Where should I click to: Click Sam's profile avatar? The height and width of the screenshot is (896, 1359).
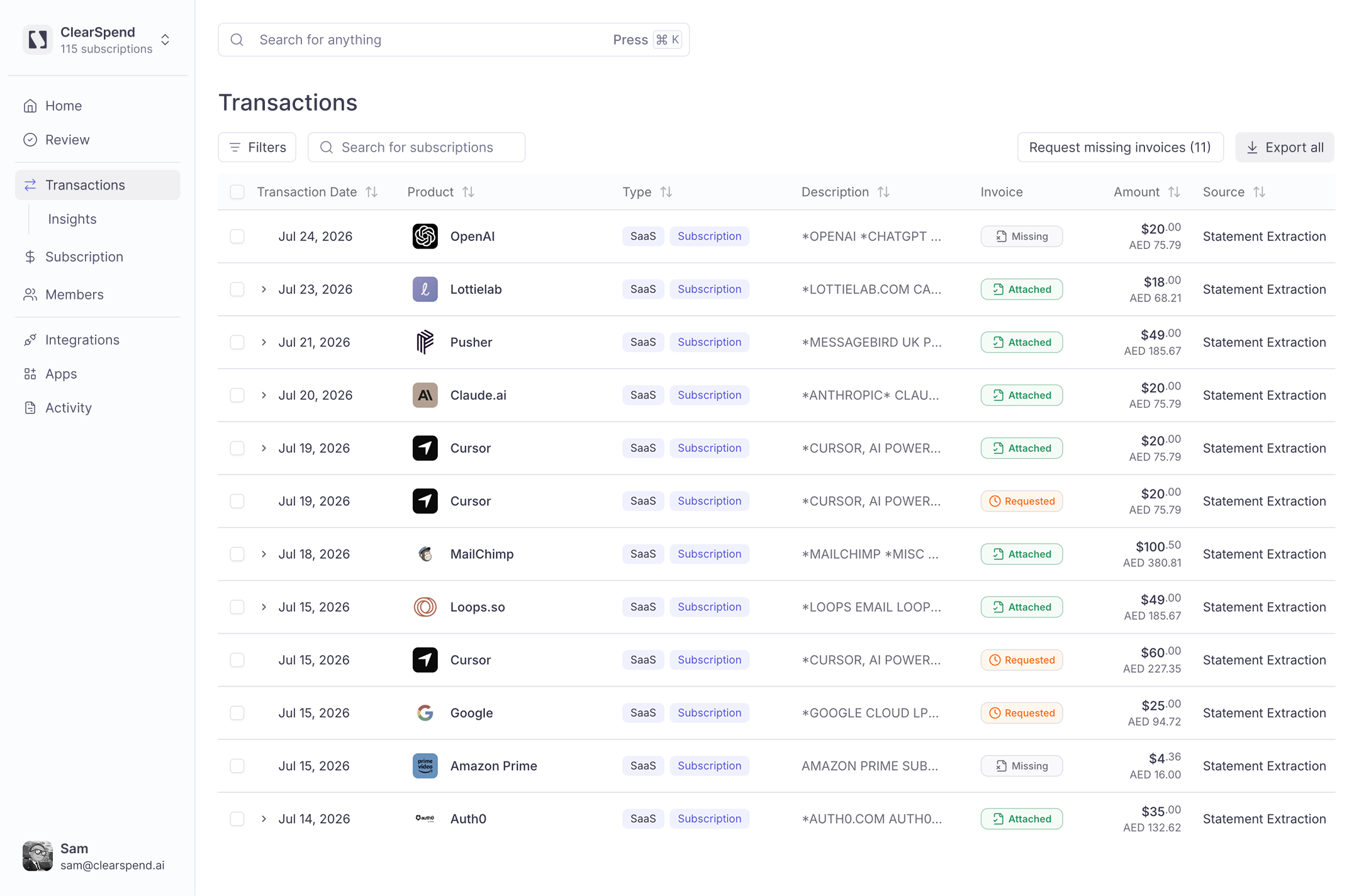(38, 856)
